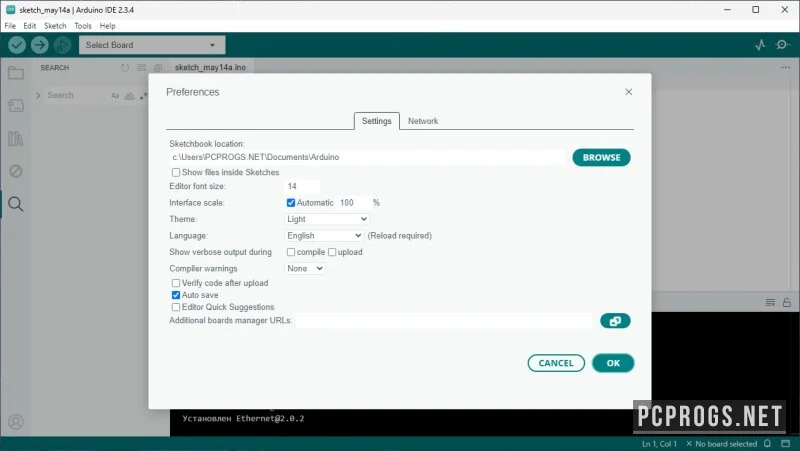
Task: Open notifications bell in status bar
Action: click(x=767, y=443)
